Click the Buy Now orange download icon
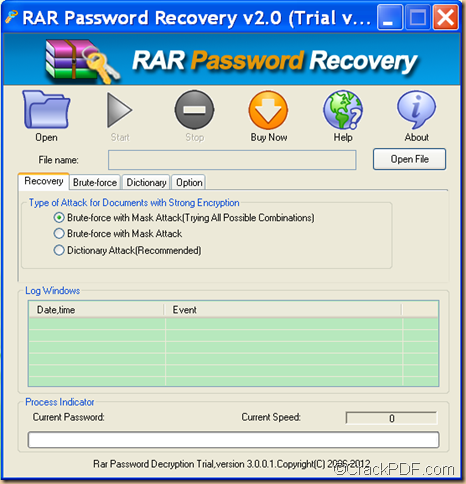 (x=268, y=110)
